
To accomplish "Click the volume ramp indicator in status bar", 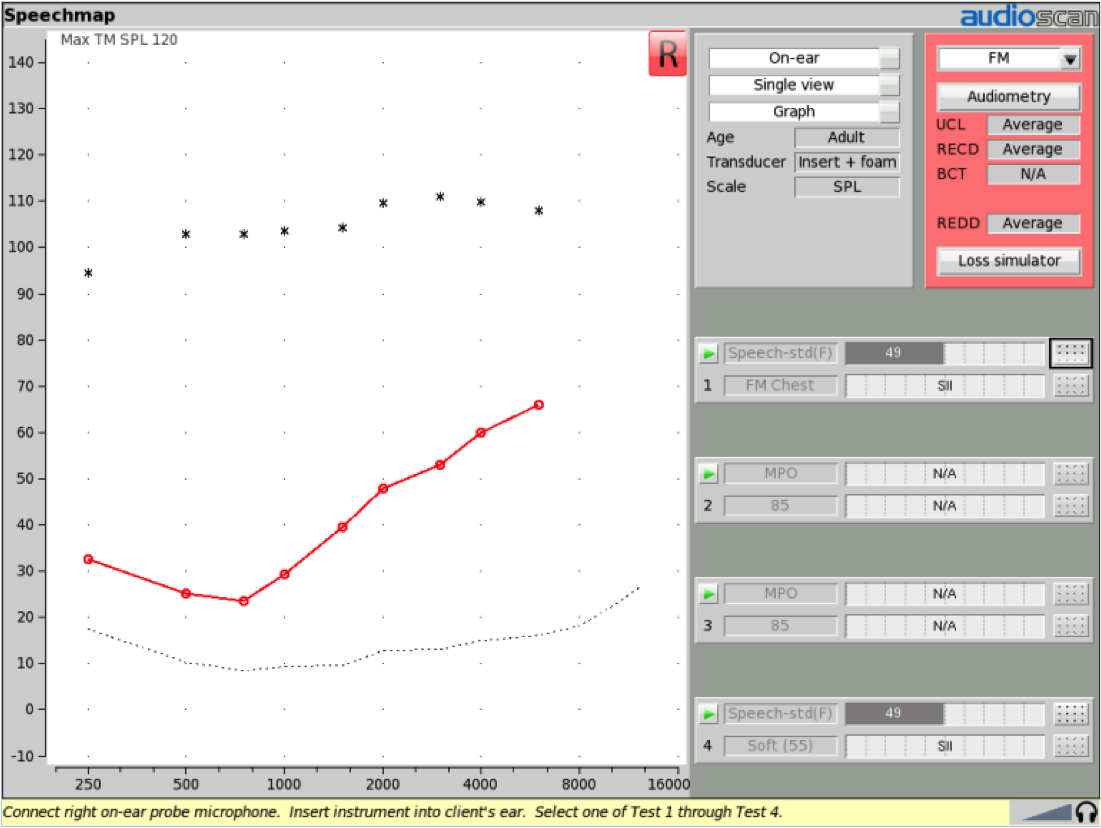I will [1047, 813].
